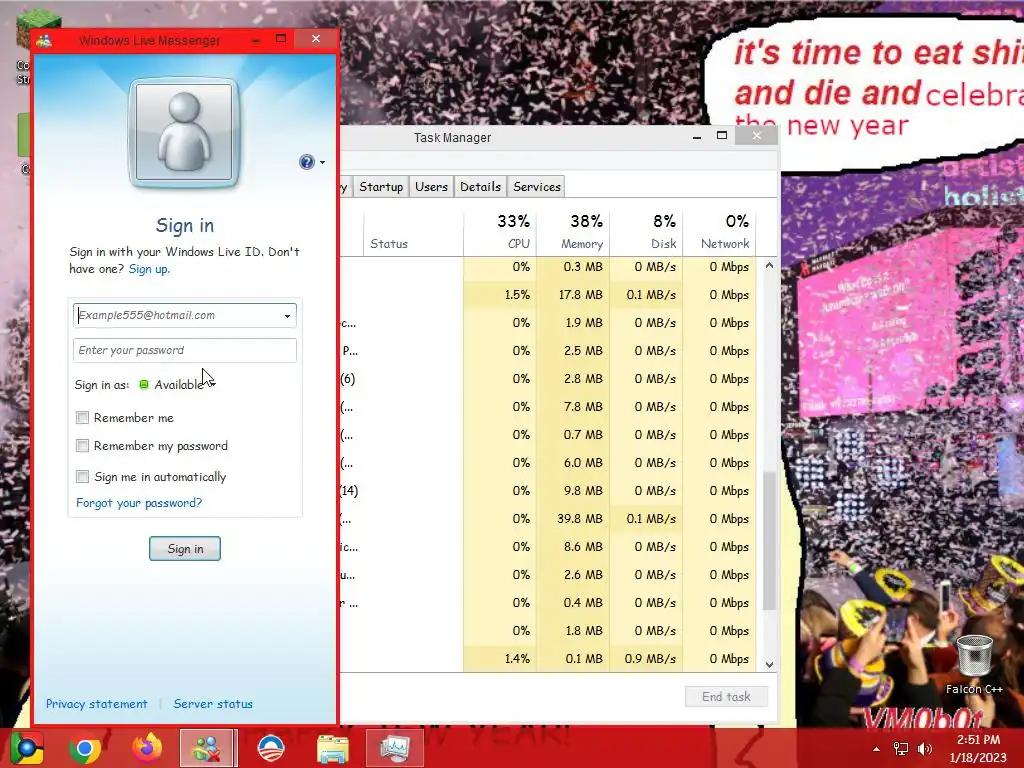Screen dimensions: 1024x768
Task: Open the Forgot your password link
Action: (x=139, y=503)
